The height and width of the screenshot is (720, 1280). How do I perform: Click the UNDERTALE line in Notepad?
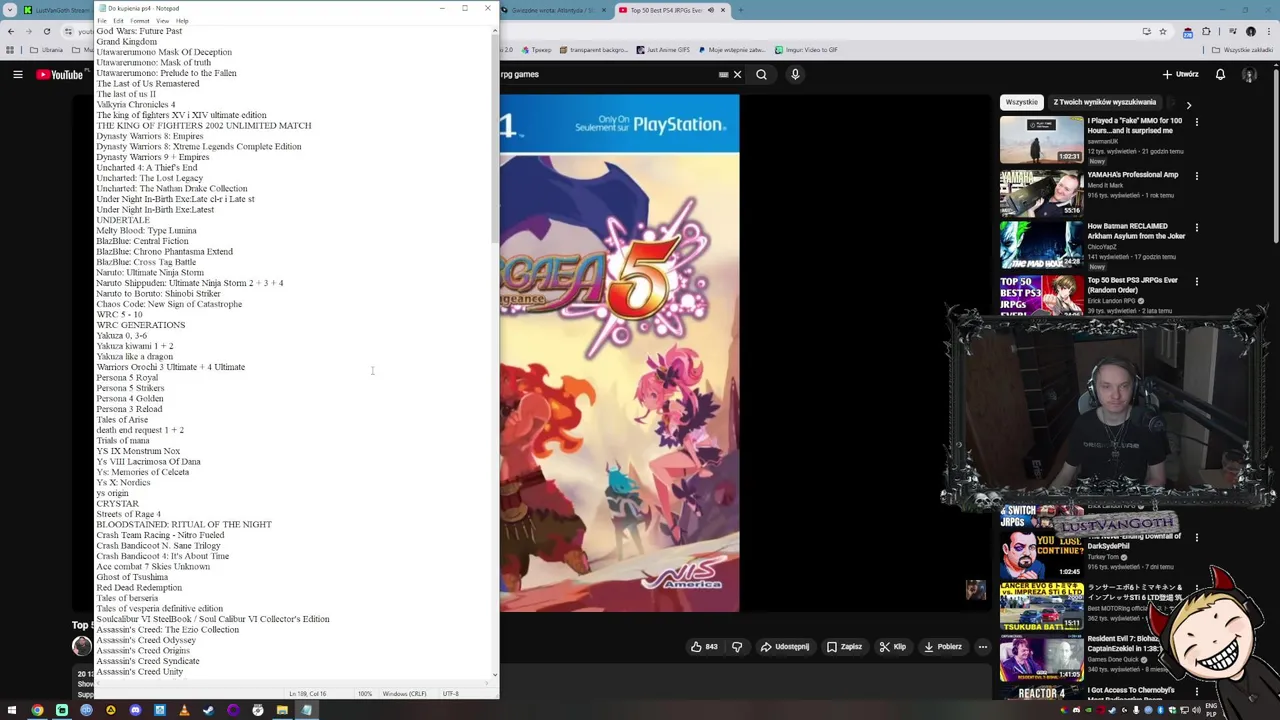point(123,220)
